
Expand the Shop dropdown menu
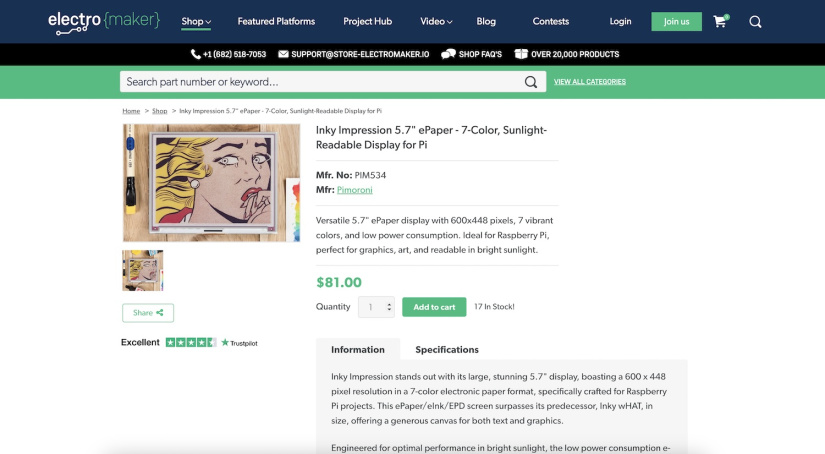tap(196, 21)
